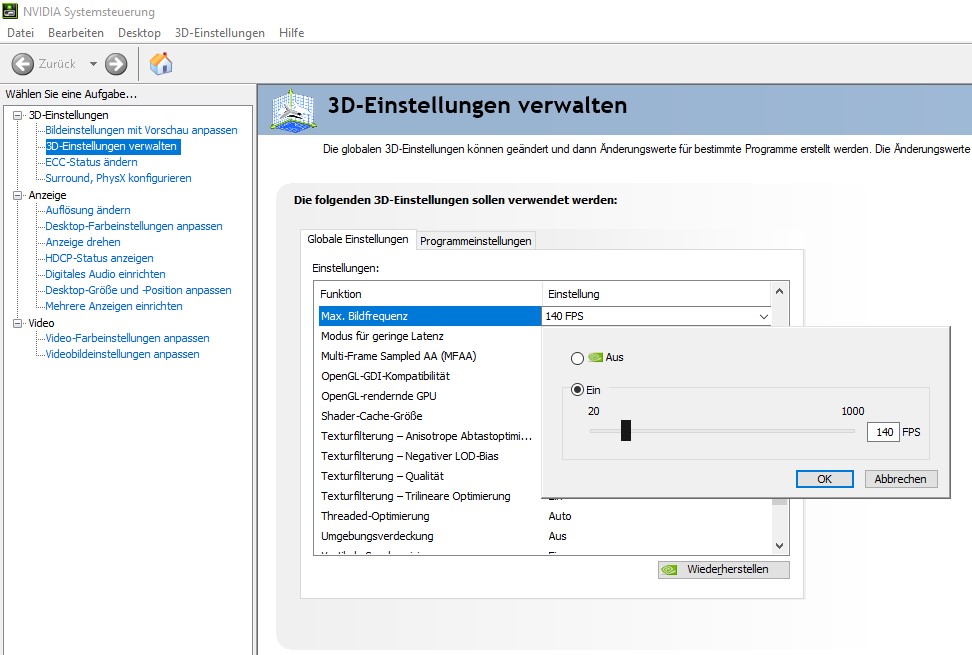Confirm with the OK button

point(824,479)
